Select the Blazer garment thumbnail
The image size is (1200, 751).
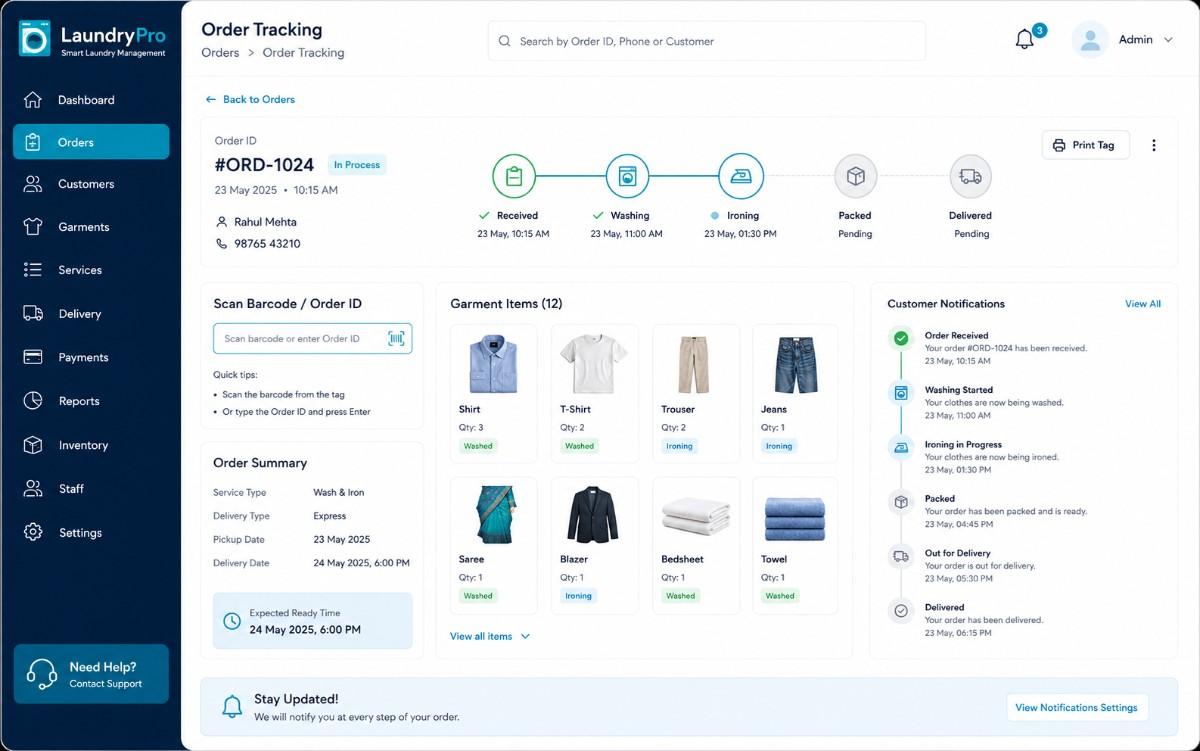(x=594, y=514)
